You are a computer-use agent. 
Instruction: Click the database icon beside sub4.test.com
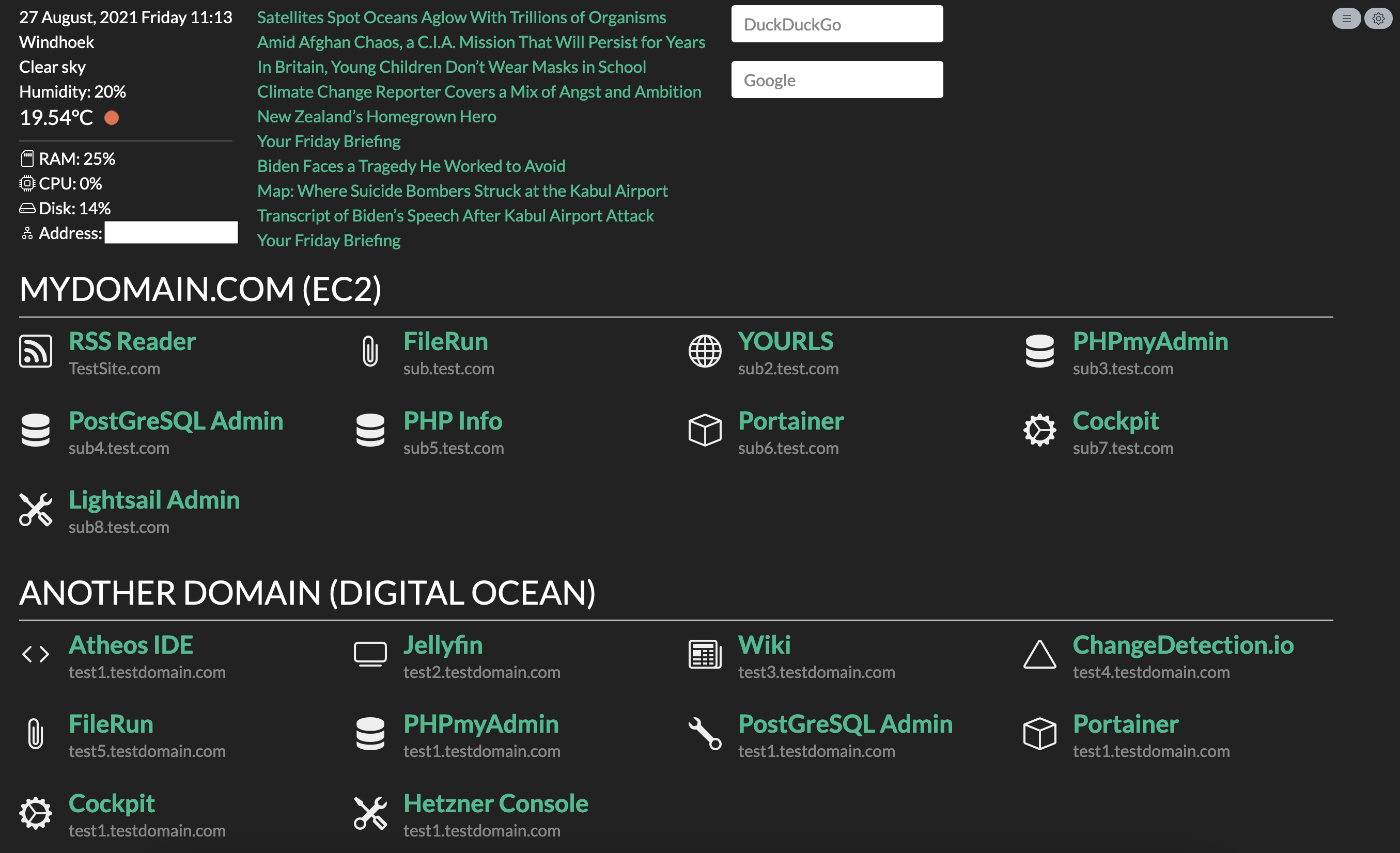click(36, 431)
